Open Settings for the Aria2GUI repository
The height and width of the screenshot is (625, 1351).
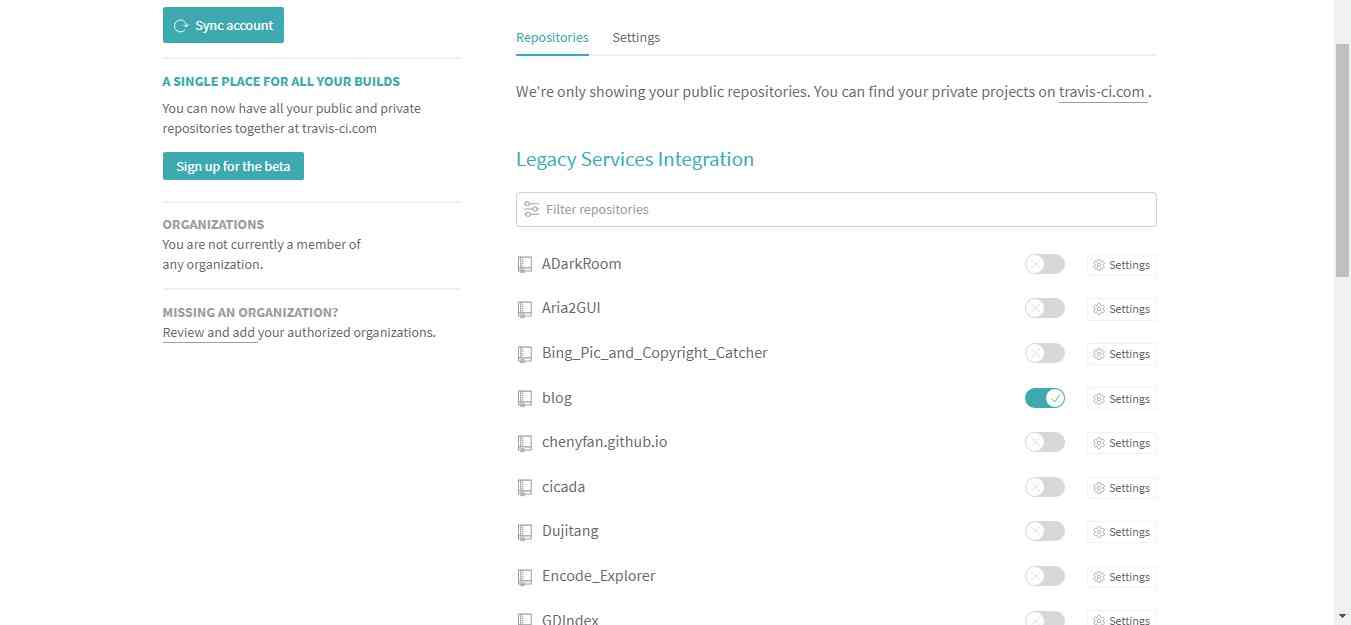point(1121,309)
